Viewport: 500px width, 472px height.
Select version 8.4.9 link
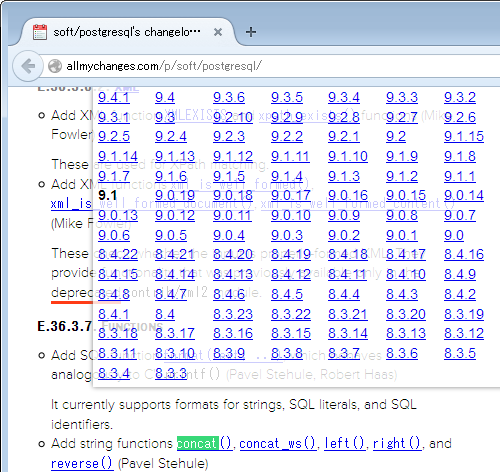point(460,275)
